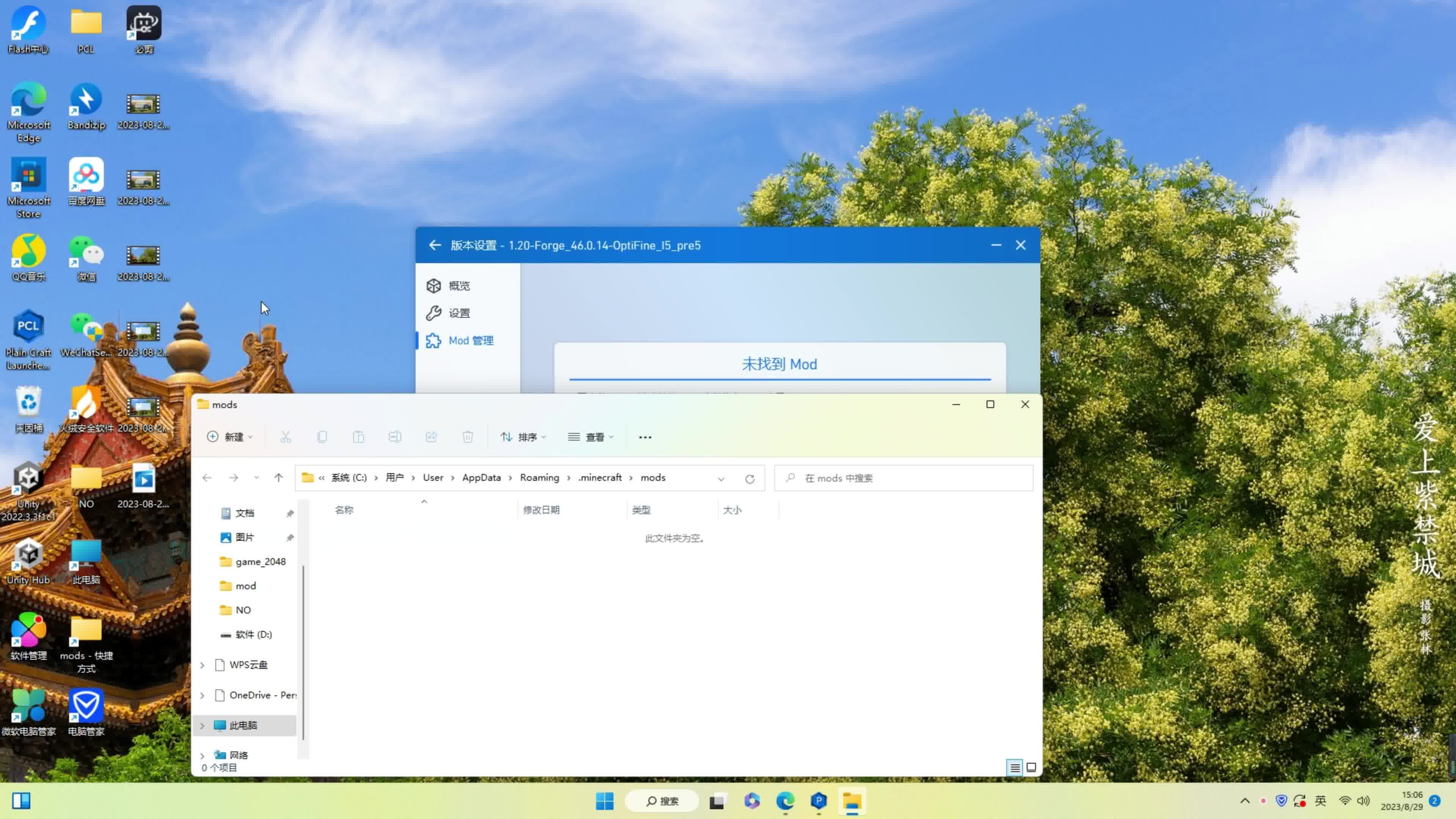1456x819 pixels.
Task: Click the refresh button in address bar
Action: tap(750, 479)
